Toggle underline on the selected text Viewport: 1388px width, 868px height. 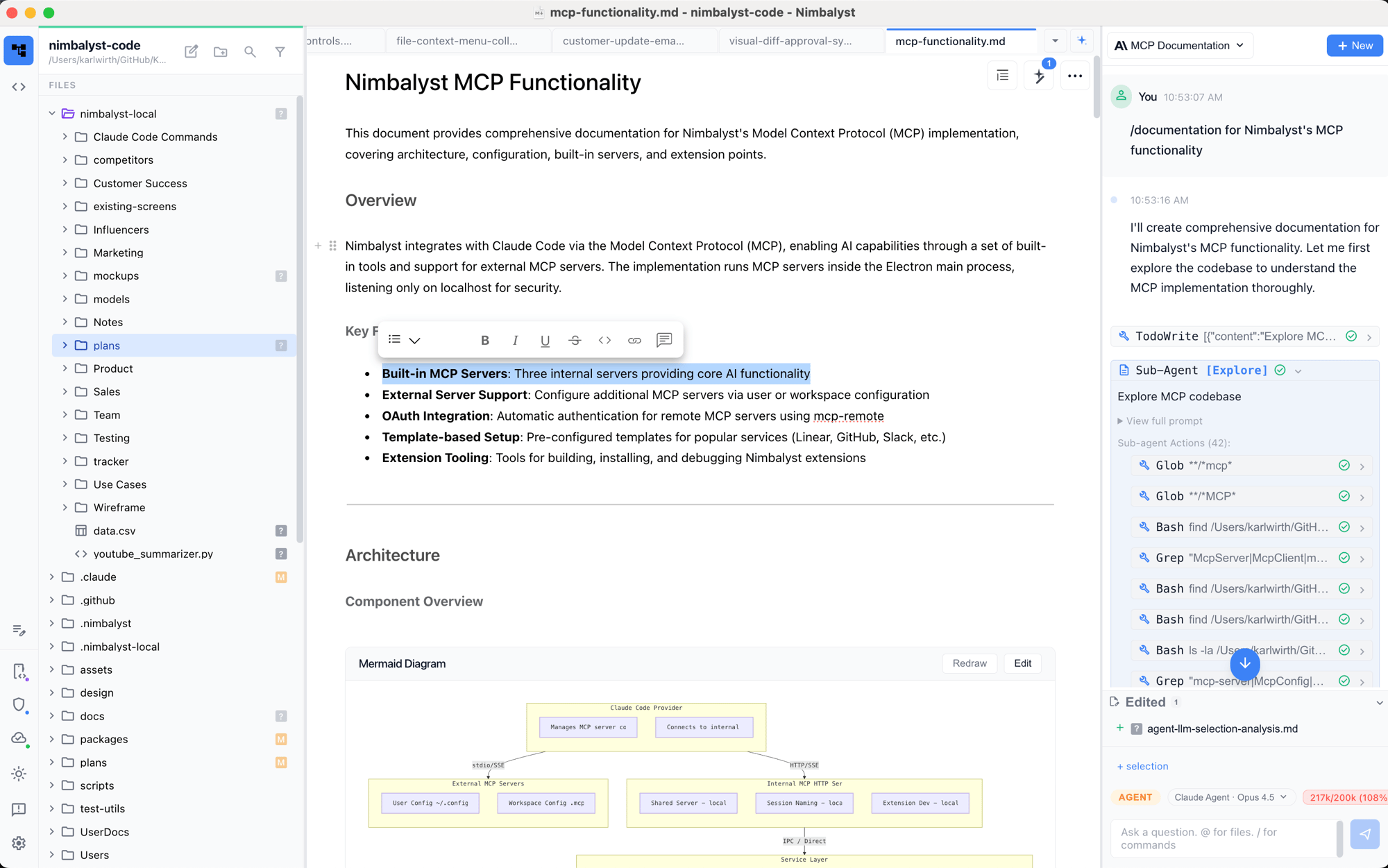(545, 340)
